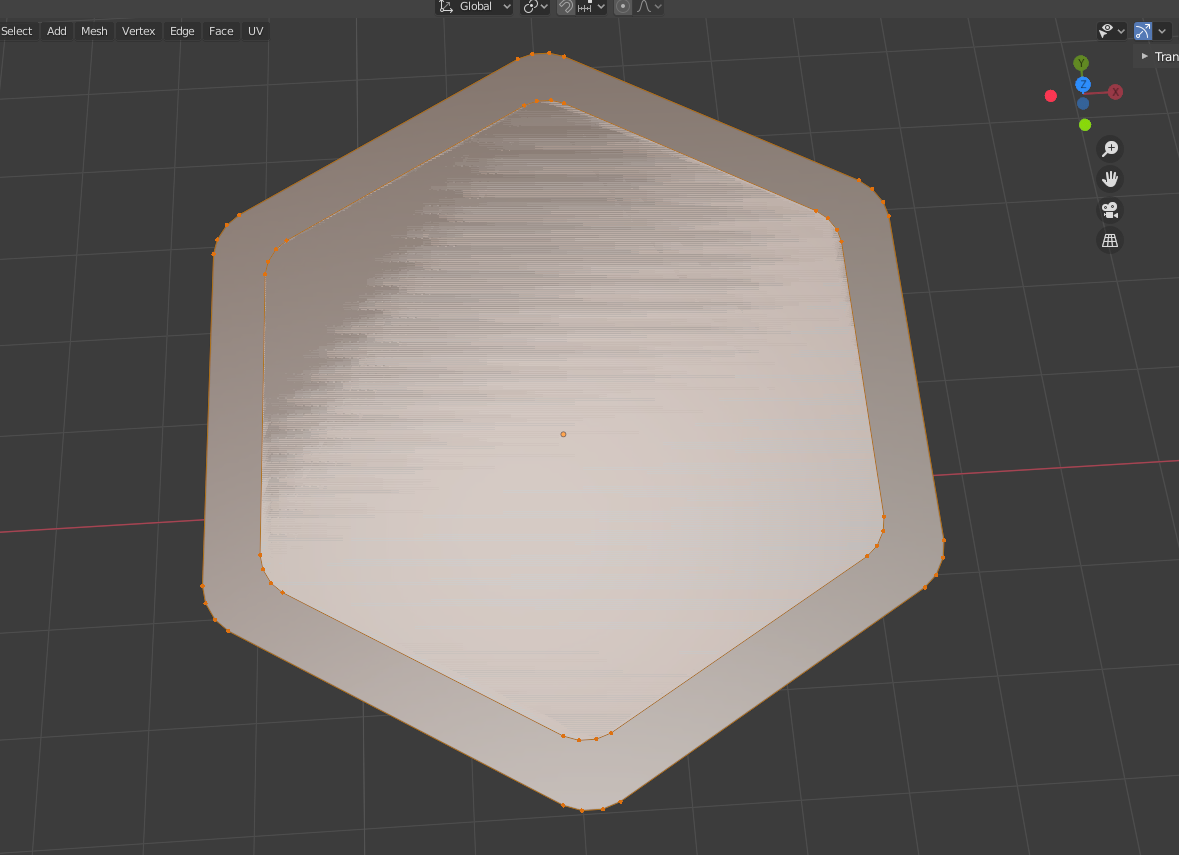This screenshot has height=855, width=1179.
Task: Open the Add menu
Action: (56, 31)
